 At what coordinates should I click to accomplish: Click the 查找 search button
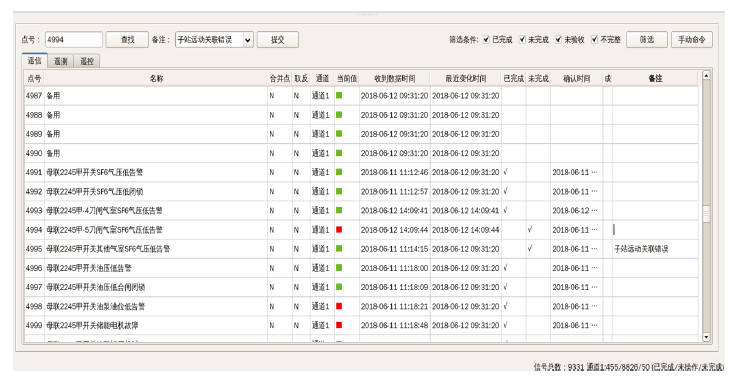(127, 40)
